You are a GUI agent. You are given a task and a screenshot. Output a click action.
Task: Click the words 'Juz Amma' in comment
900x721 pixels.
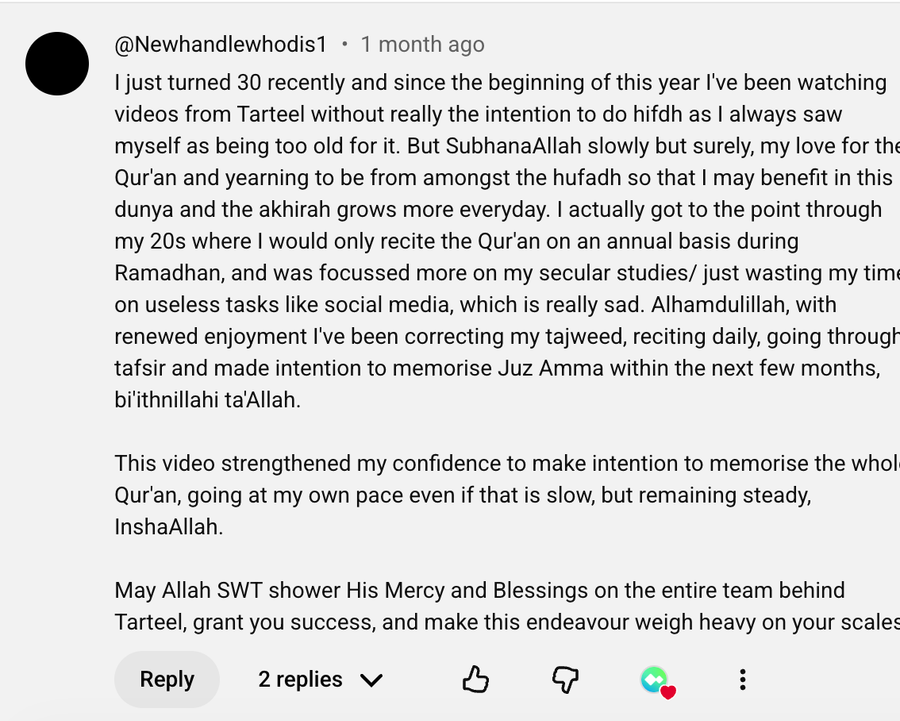click(550, 368)
